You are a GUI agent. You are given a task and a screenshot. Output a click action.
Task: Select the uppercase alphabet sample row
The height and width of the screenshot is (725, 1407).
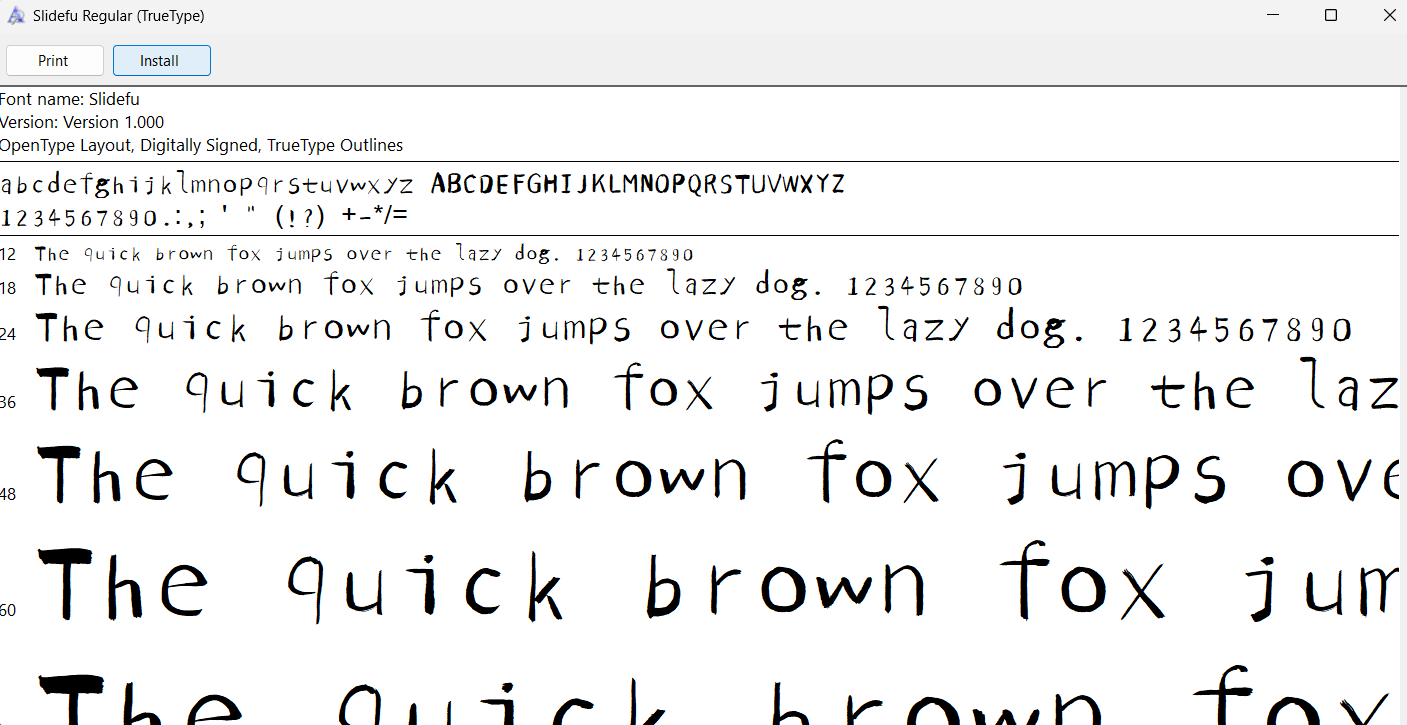click(637, 183)
